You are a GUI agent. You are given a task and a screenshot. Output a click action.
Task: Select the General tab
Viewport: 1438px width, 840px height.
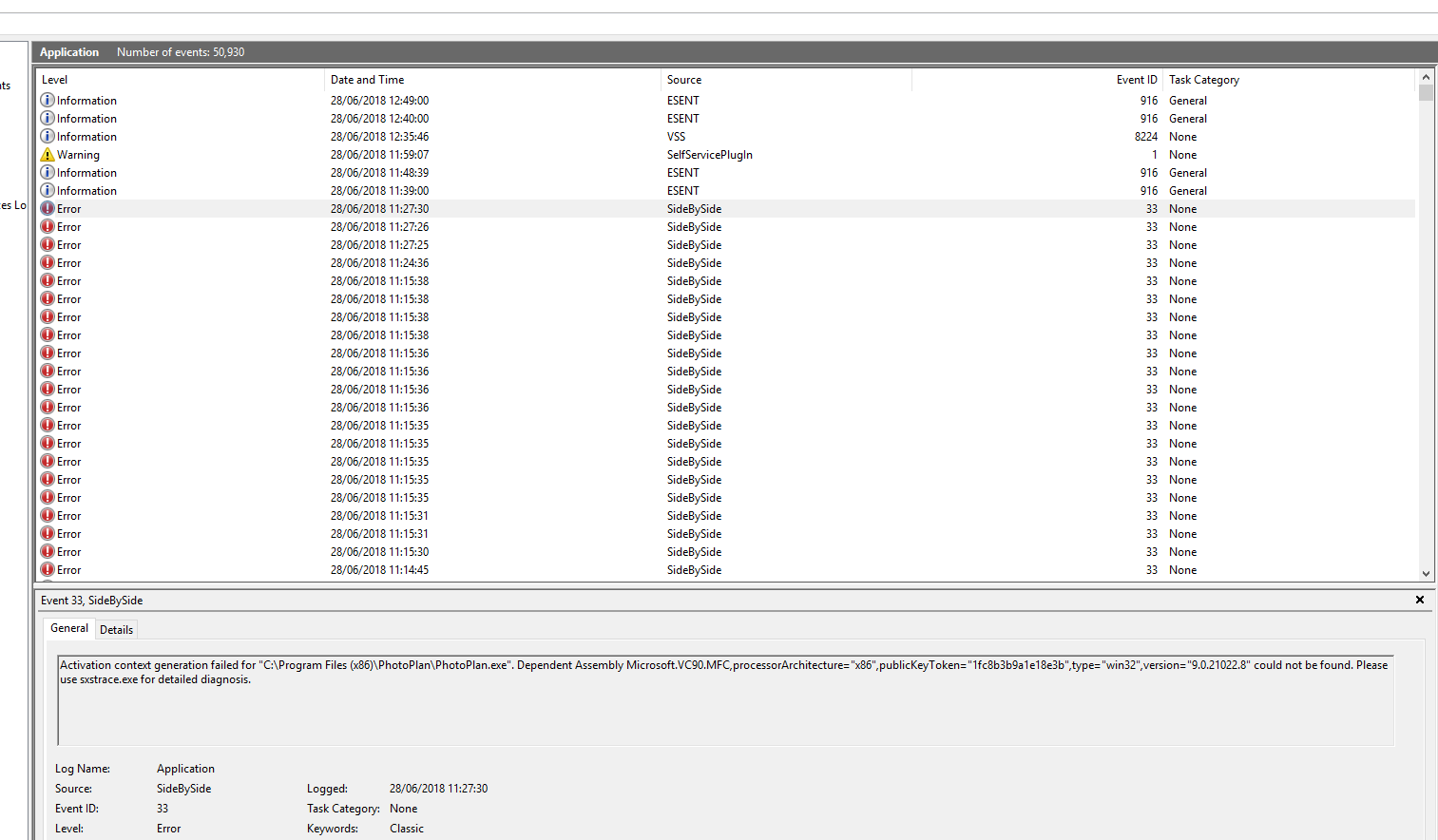tap(69, 628)
